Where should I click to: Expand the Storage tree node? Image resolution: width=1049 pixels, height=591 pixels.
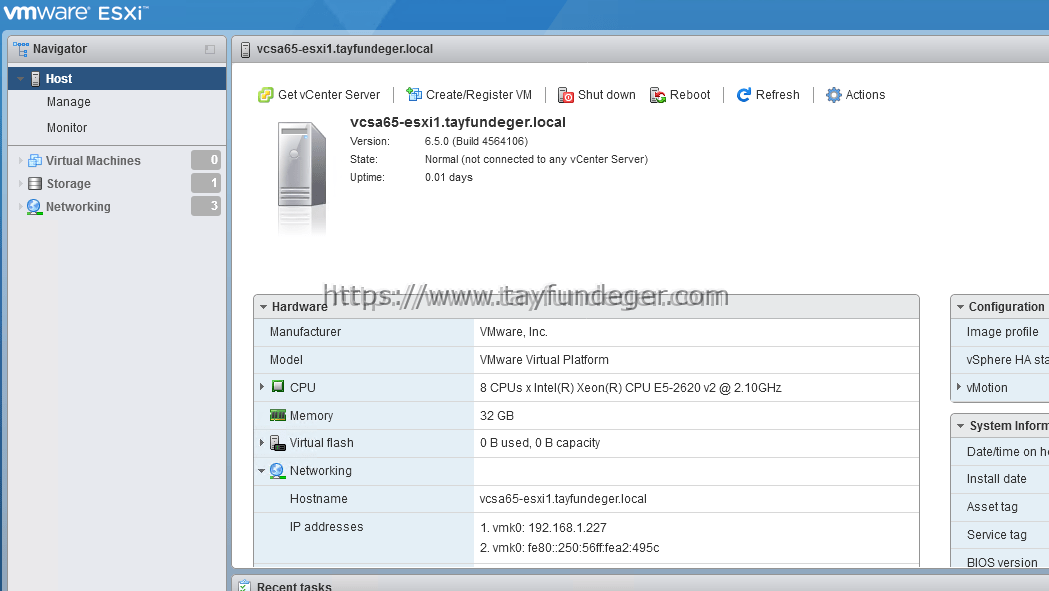tap(21, 183)
